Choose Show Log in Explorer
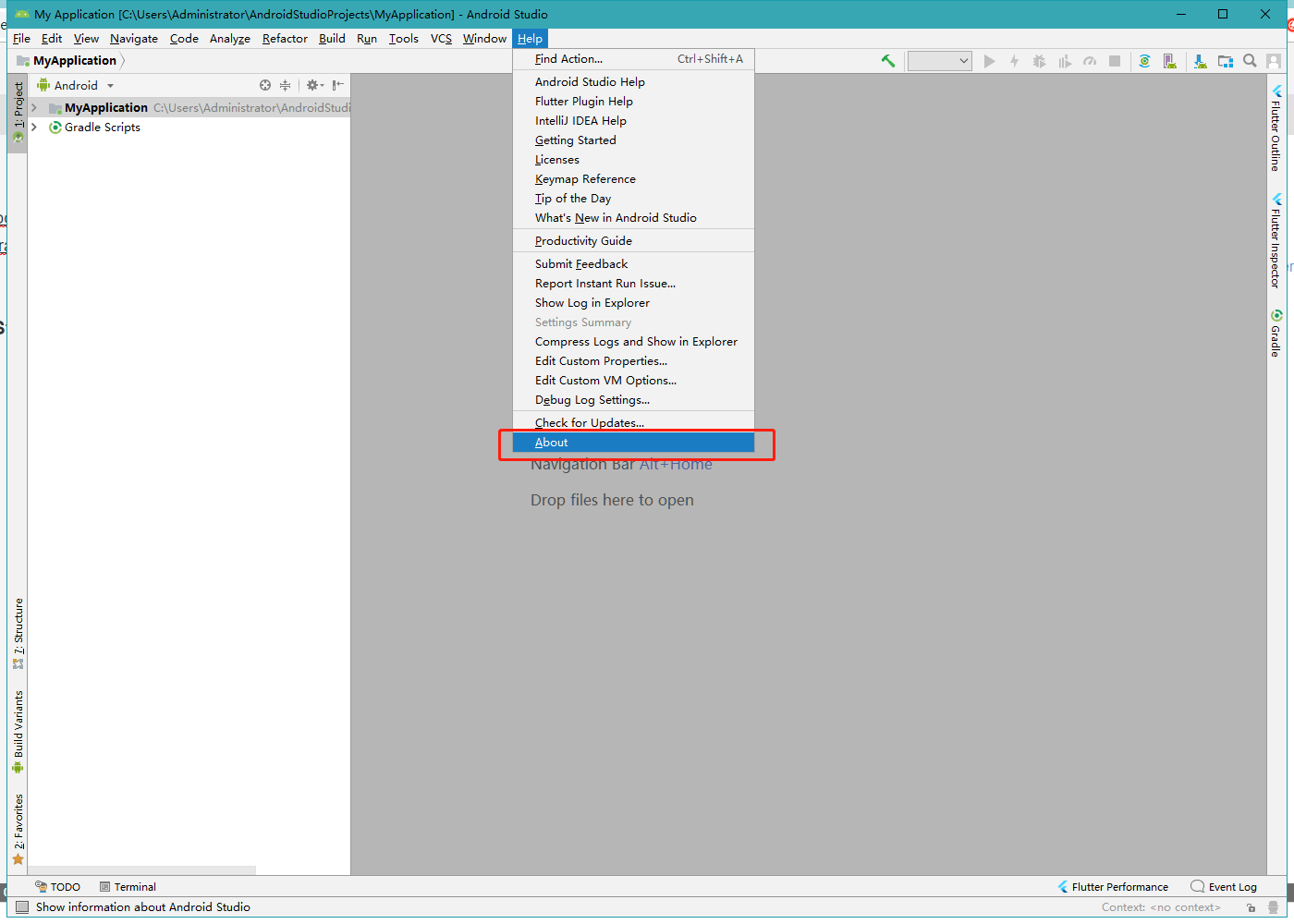 (x=634, y=303)
